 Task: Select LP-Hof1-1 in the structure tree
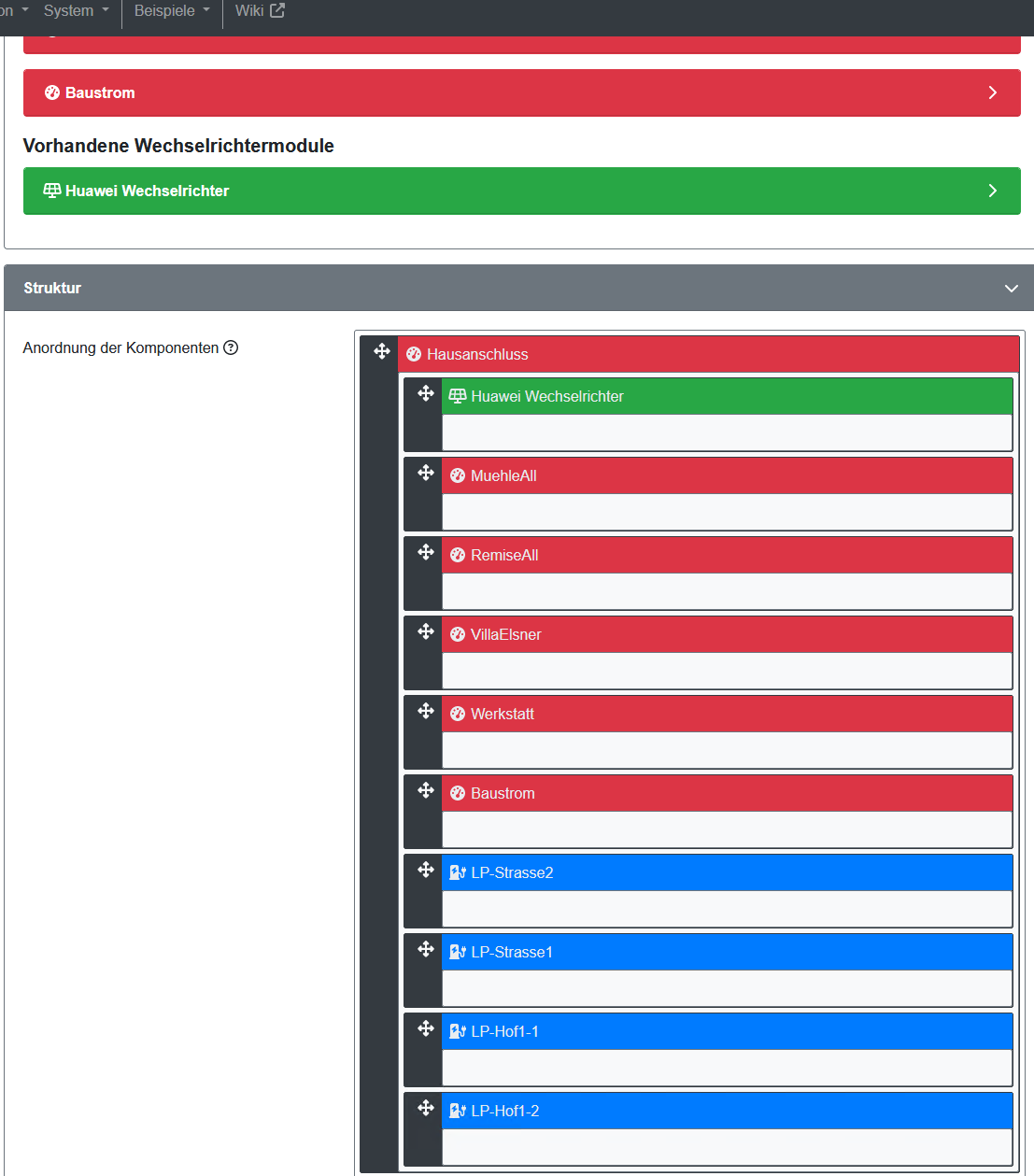(727, 1031)
